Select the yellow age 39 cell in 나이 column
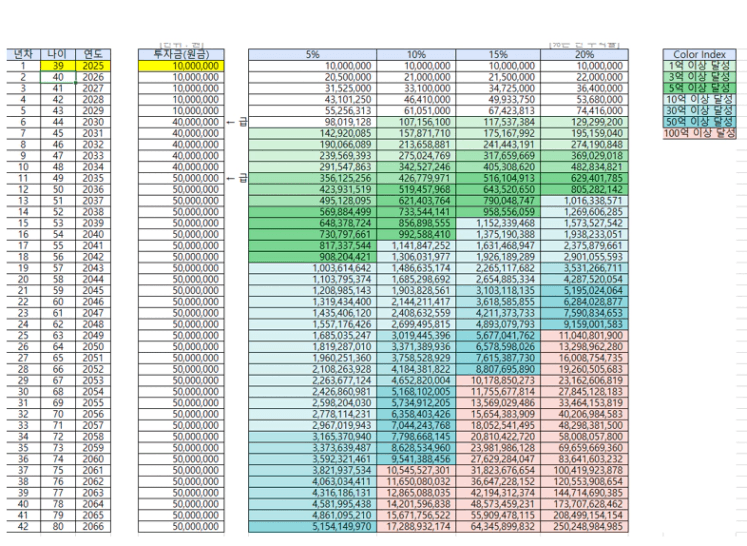This screenshot has width=747, height=546. (x=58, y=66)
